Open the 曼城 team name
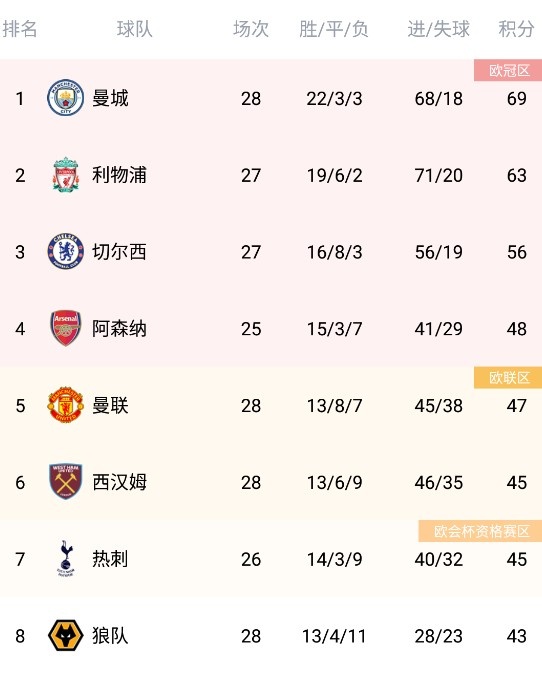Screen dimensions: 542x692 point(110,98)
